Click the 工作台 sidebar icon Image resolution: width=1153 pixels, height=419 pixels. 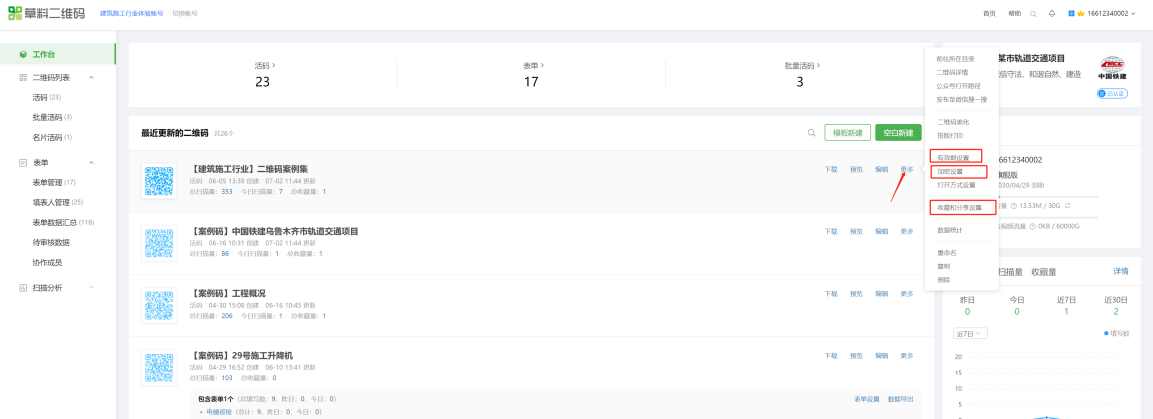(x=23, y=54)
